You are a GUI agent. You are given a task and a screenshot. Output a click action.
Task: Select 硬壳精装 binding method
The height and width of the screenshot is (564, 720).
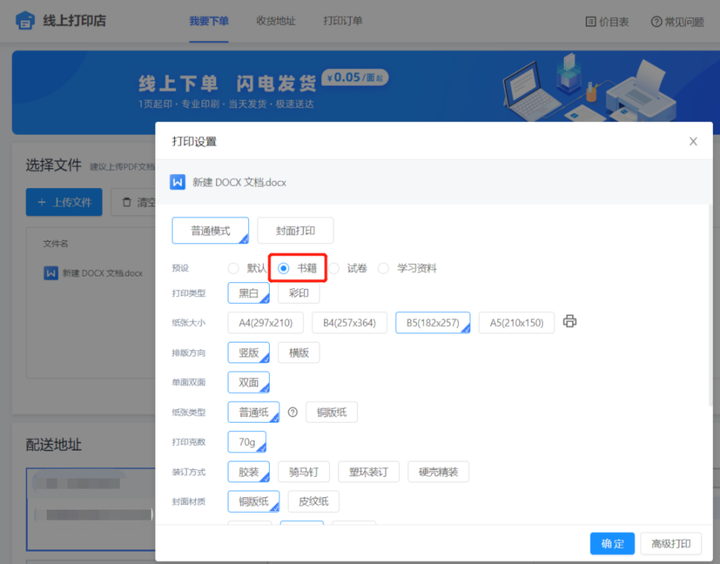[438, 472]
